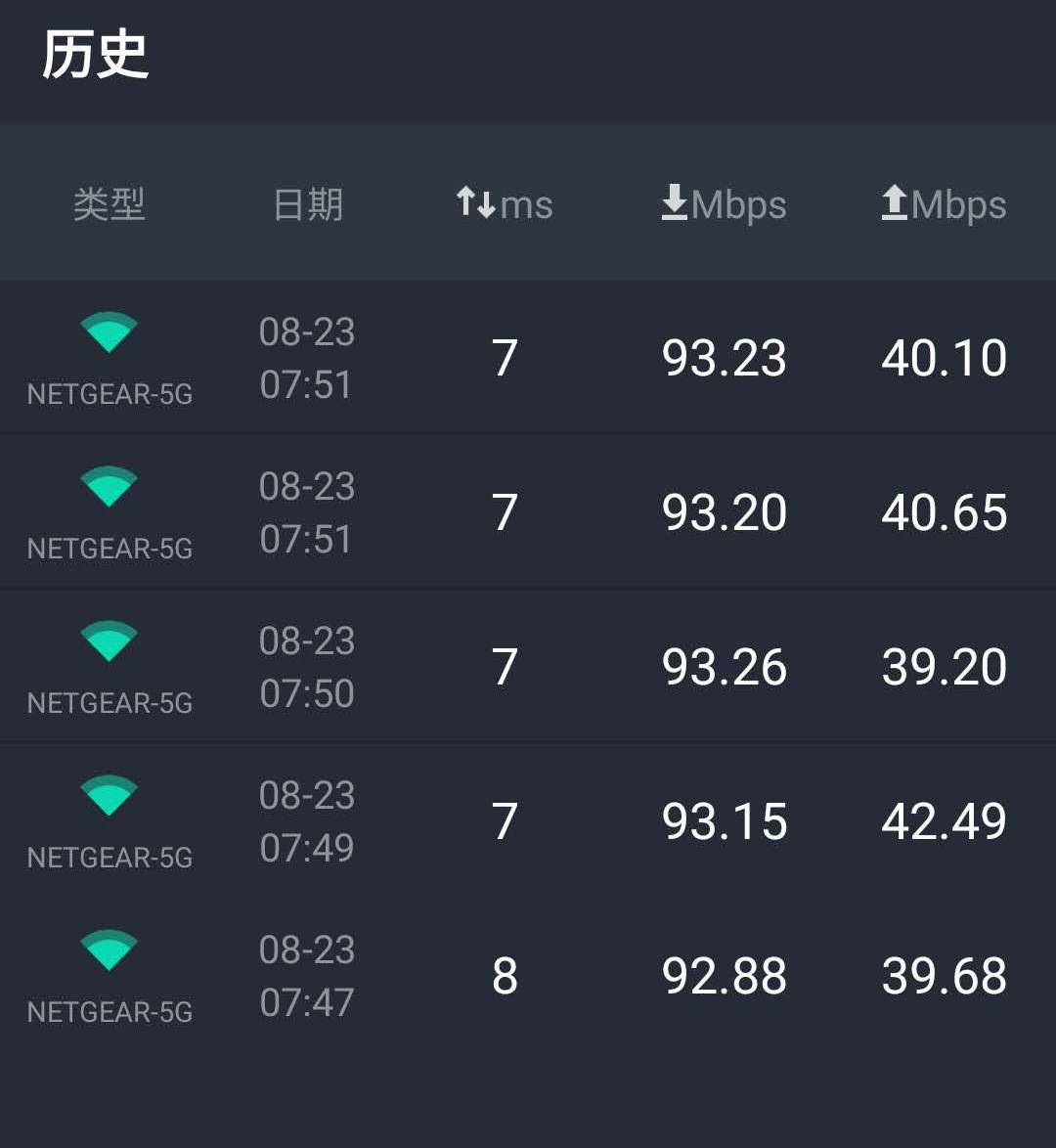Click the 日期 column header
Image resolution: width=1056 pixels, height=1148 pixels.
click(308, 204)
